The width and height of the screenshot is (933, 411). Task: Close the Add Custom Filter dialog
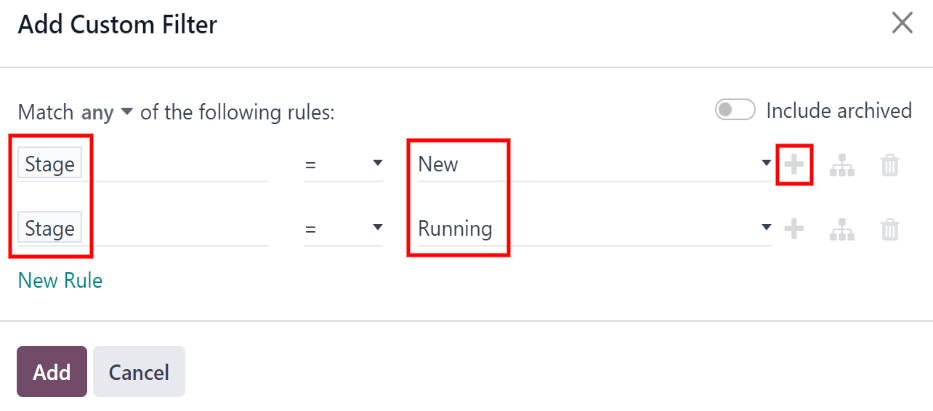[x=902, y=23]
